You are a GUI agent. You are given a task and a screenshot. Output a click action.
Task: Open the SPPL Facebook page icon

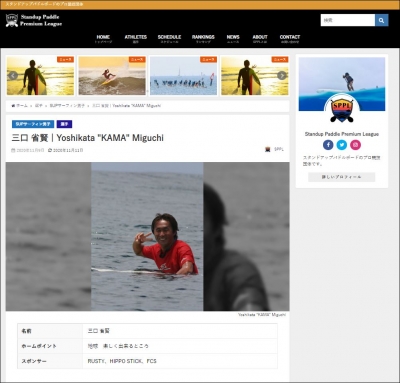point(328,145)
